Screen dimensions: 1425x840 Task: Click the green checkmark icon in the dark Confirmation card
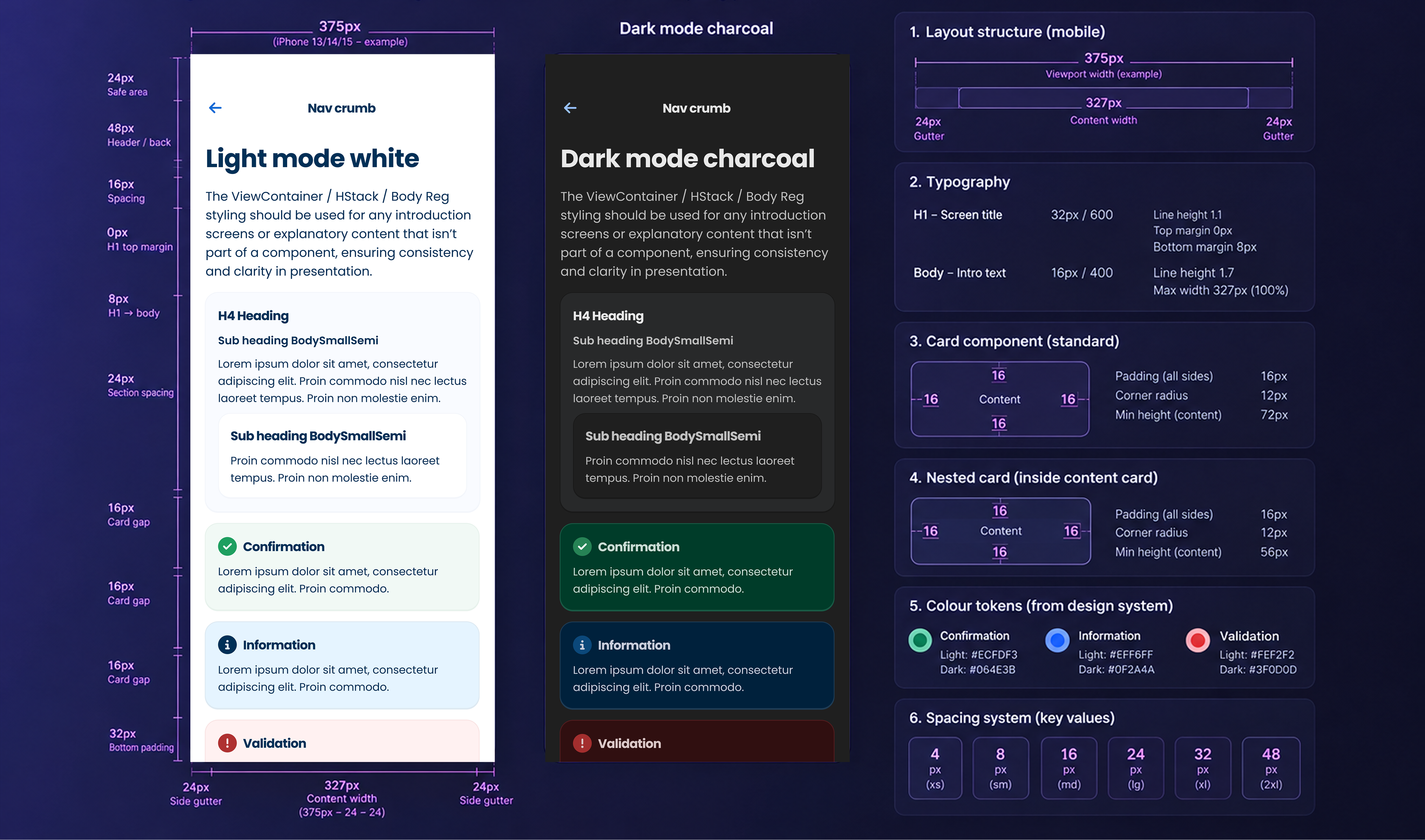(x=582, y=546)
